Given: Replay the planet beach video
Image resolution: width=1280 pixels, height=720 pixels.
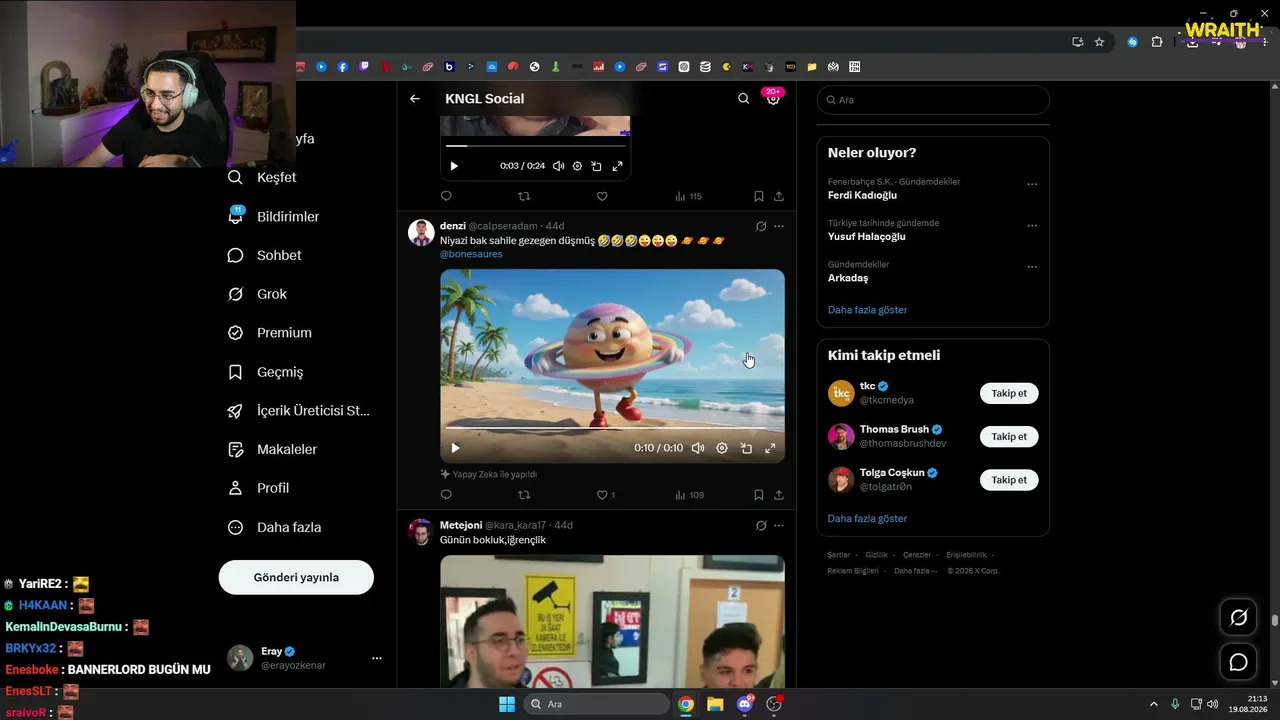Looking at the screenshot, I should pos(455,448).
